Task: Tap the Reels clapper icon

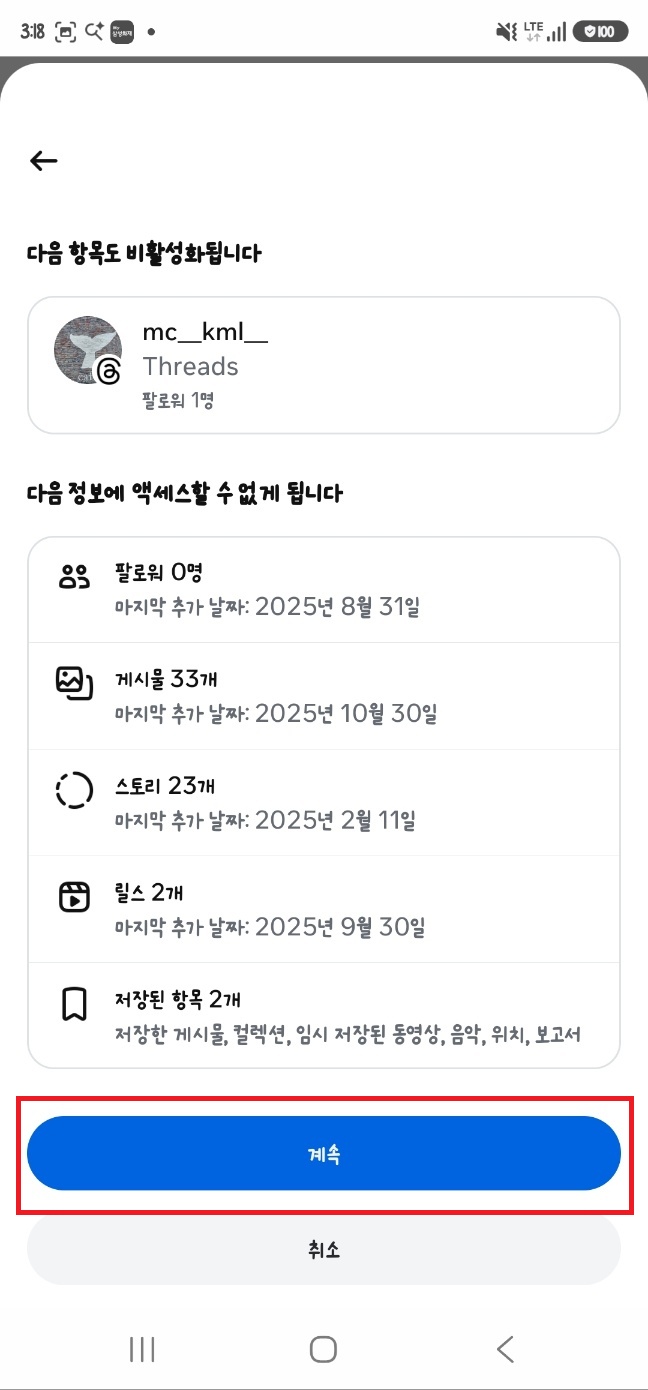Action: [x=74, y=896]
